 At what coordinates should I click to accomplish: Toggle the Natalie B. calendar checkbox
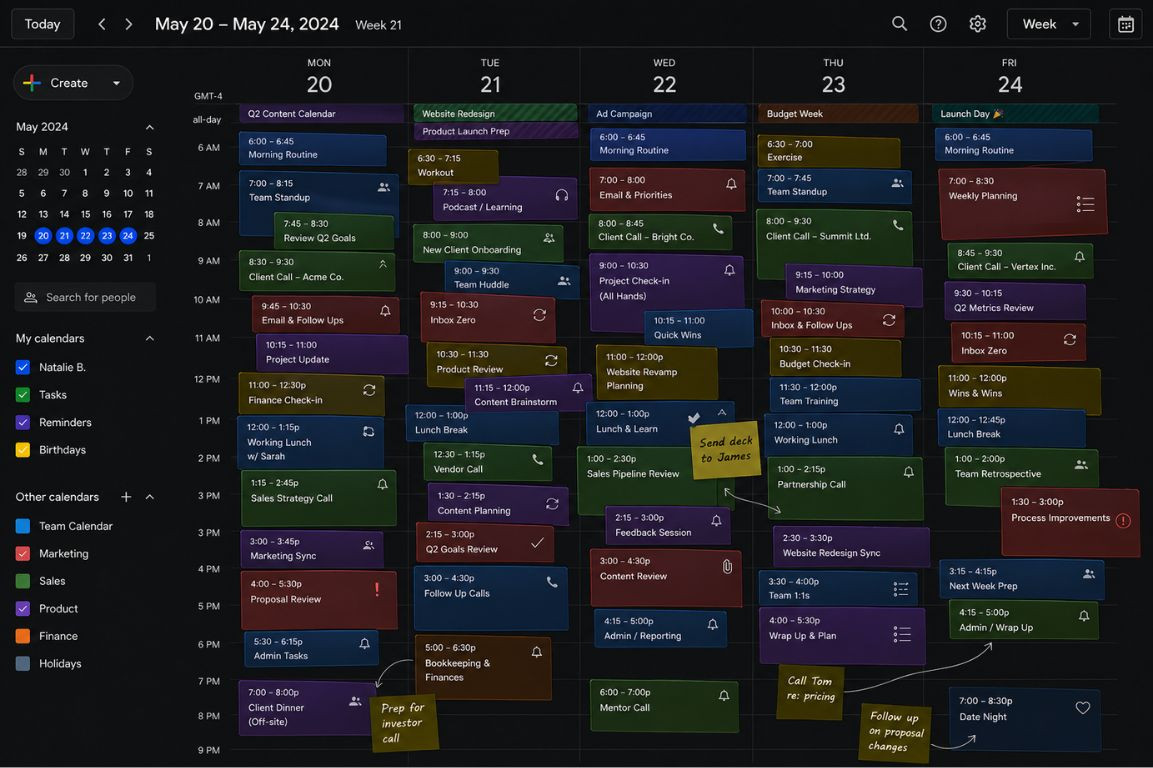pos(23,367)
